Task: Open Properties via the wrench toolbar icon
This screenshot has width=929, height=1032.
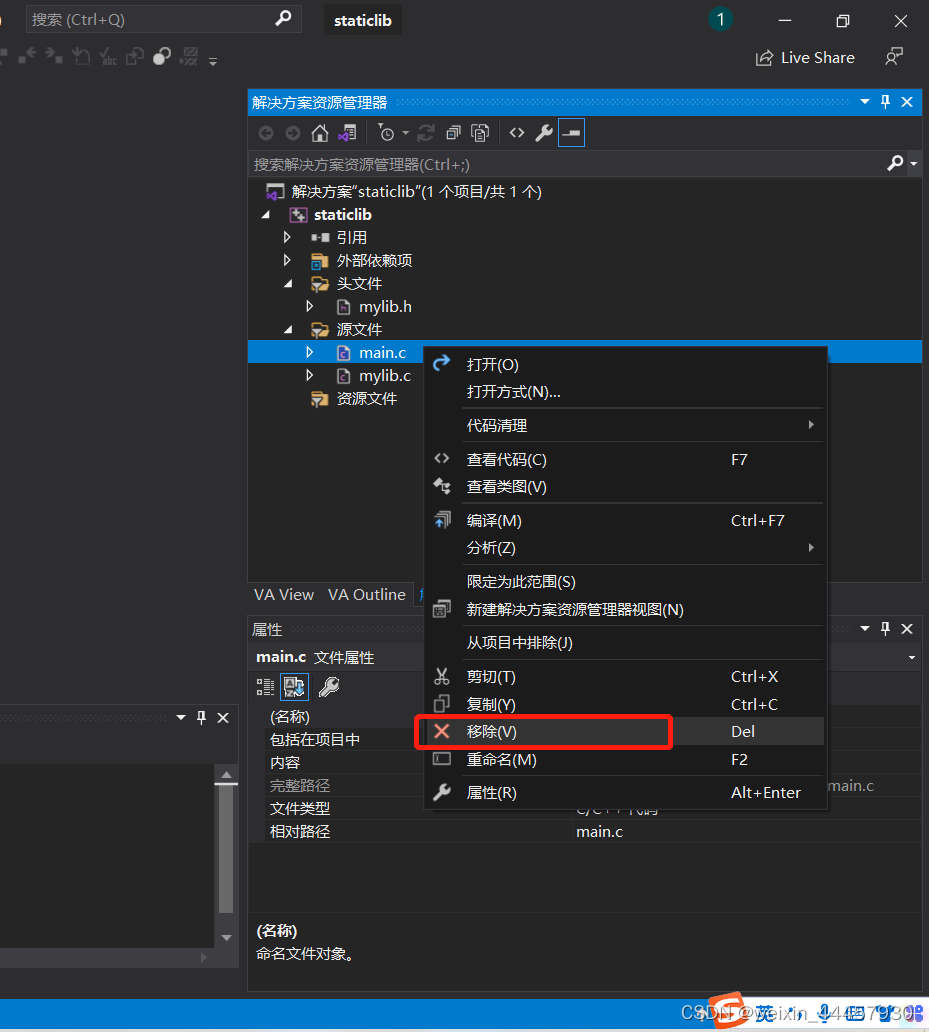Action: (x=544, y=134)
